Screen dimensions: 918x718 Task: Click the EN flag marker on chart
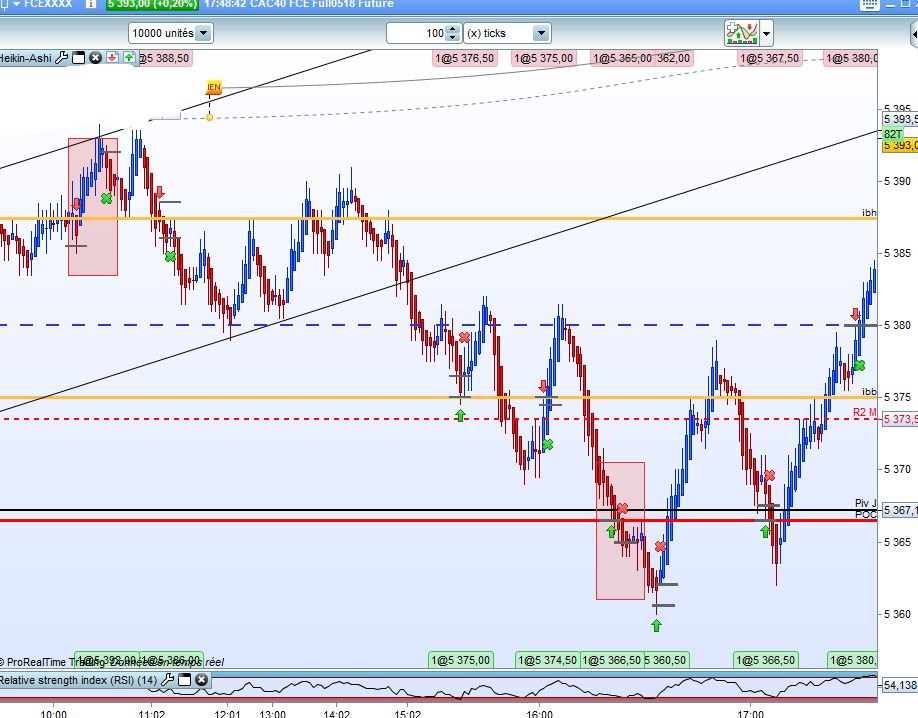click(214, 87)
